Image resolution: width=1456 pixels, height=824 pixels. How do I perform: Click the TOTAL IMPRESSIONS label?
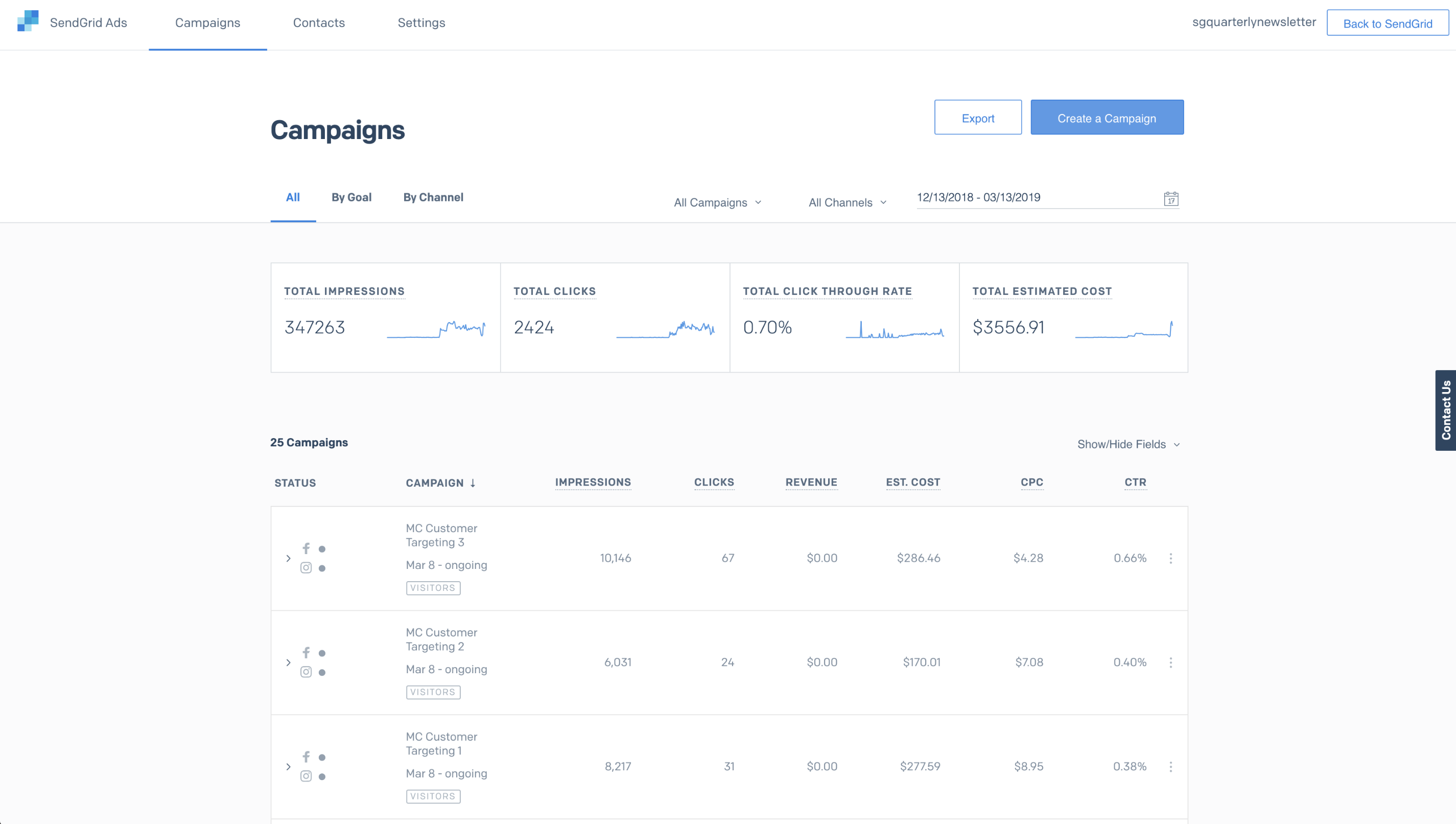(x=344, y=291)
